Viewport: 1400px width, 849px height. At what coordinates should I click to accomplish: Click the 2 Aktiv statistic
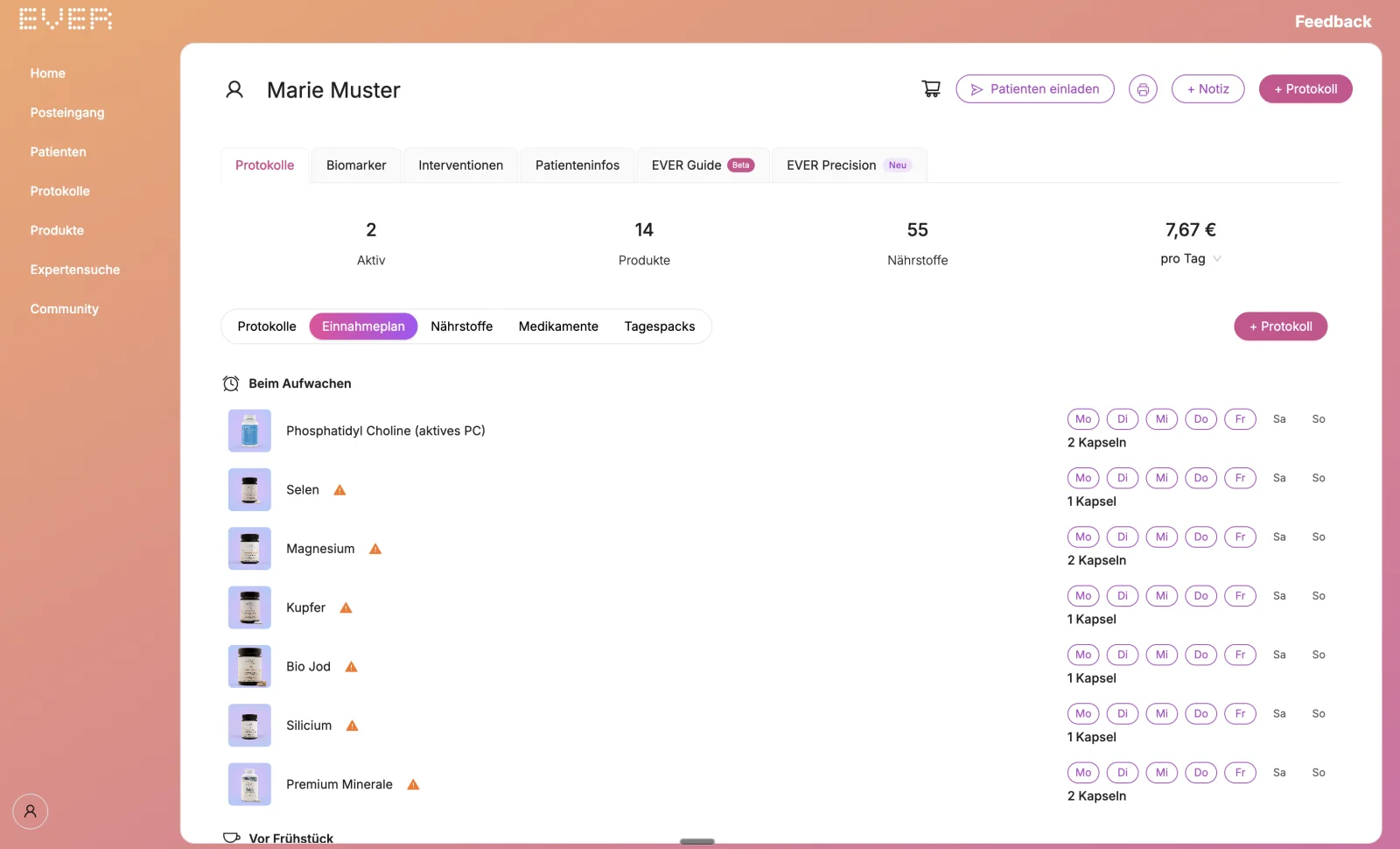pos(371,243)
